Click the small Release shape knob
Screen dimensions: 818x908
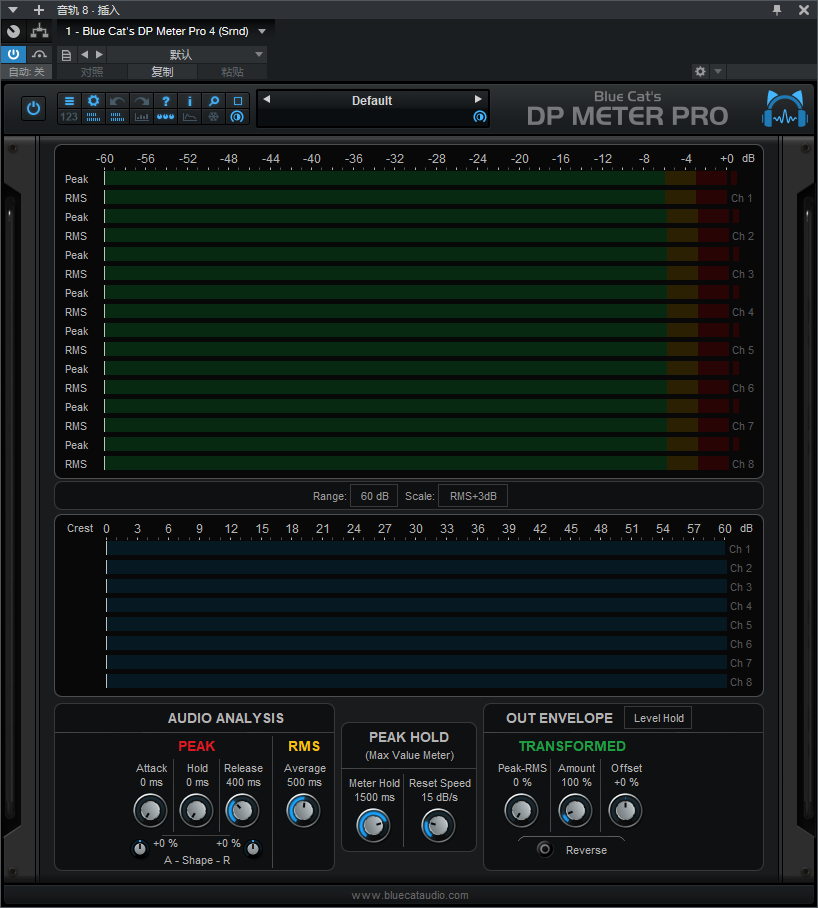(253, 848)
